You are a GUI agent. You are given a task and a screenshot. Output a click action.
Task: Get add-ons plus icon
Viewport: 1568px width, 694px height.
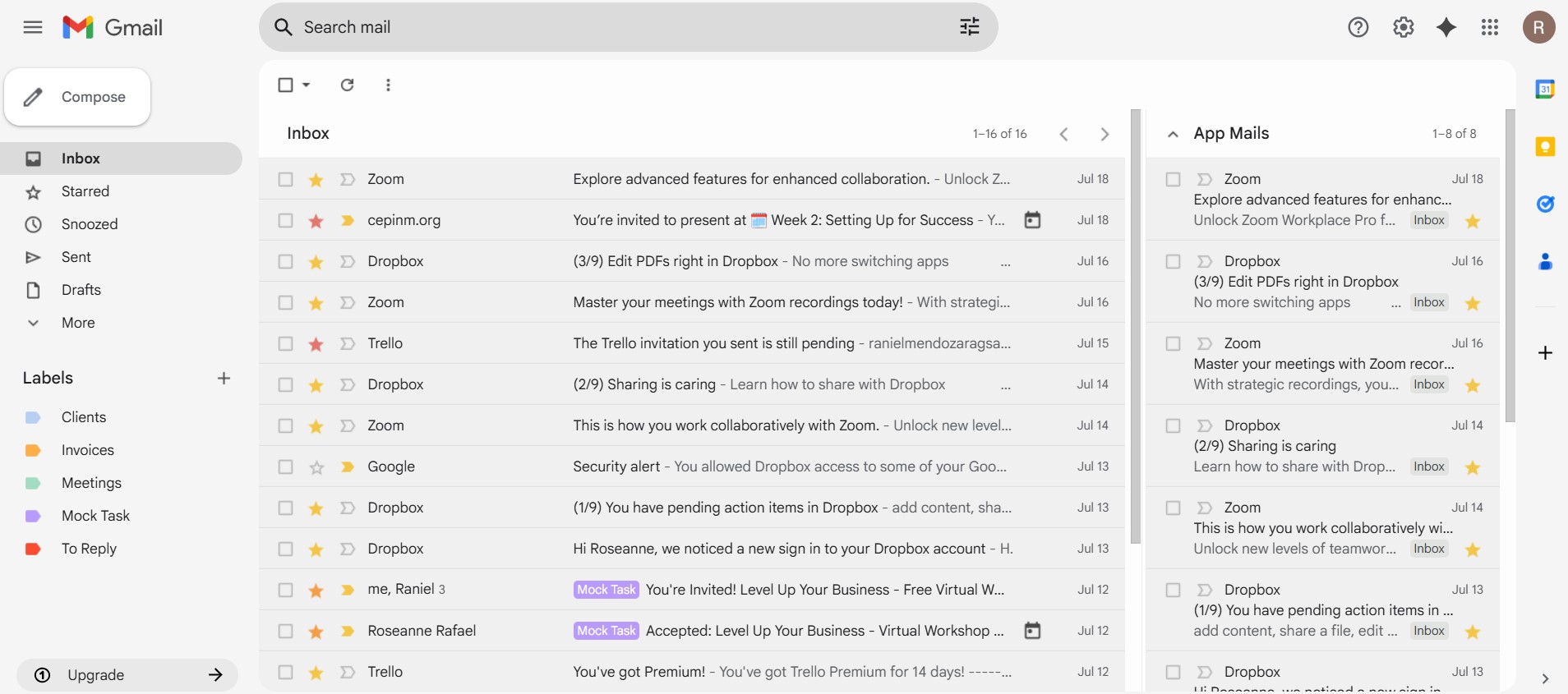(x=1545, y=352)
